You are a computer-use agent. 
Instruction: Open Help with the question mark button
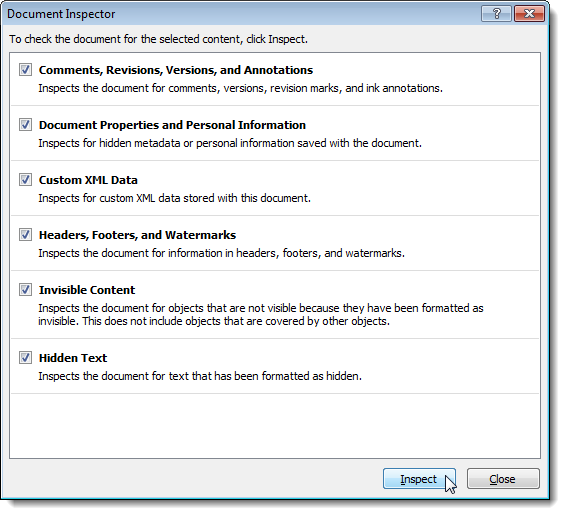click(x=496, y=14)
